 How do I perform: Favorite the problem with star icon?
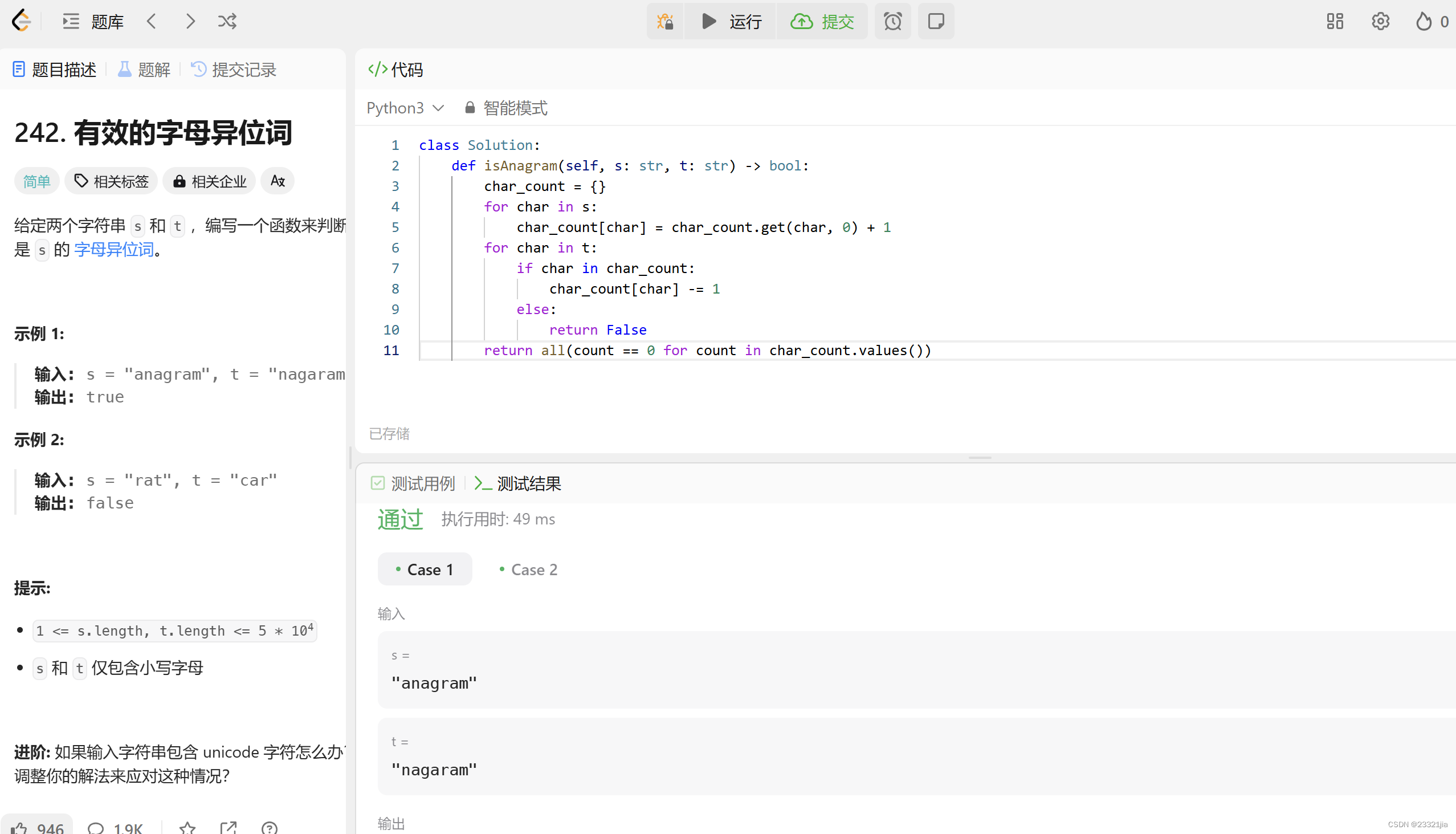tap(187, 828)
